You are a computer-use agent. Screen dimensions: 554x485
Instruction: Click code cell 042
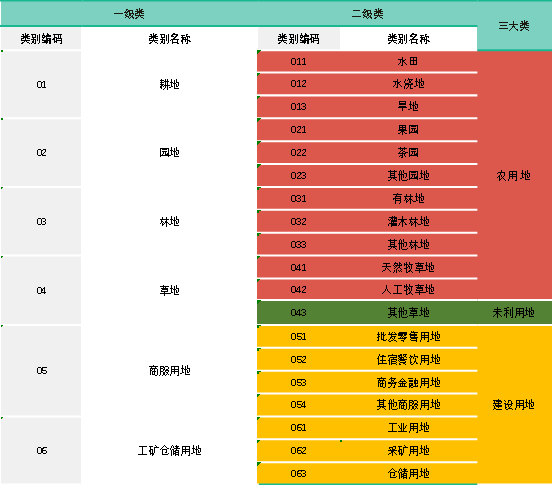tap(299, 290)
